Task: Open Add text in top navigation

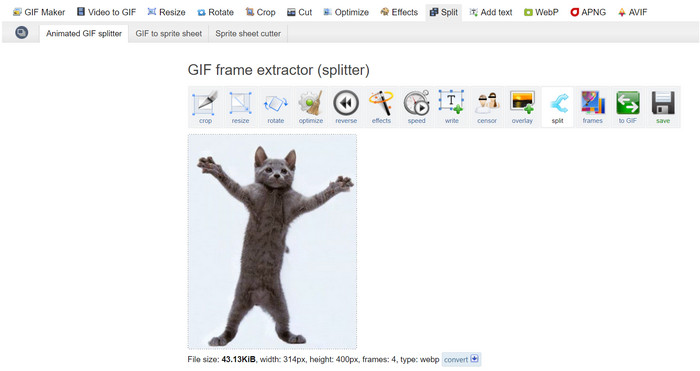Action: [491, 12]
